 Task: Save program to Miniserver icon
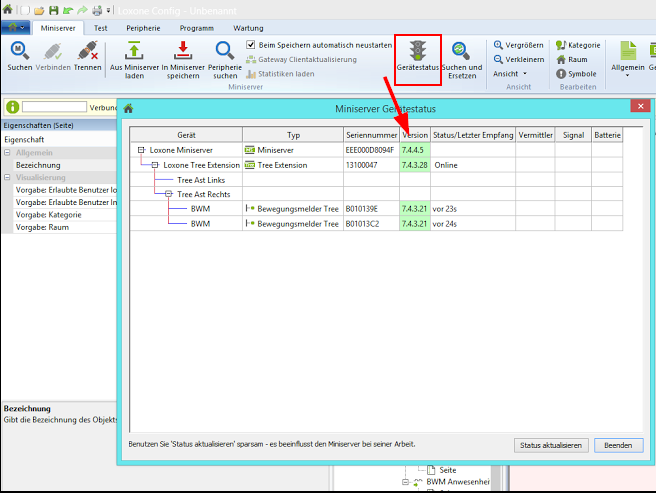pos(185,51)
